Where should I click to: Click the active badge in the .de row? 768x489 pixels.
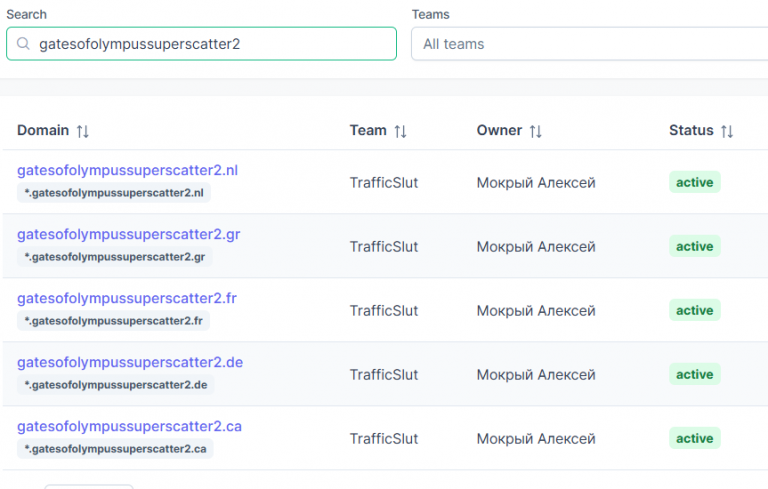pos(695,374)
